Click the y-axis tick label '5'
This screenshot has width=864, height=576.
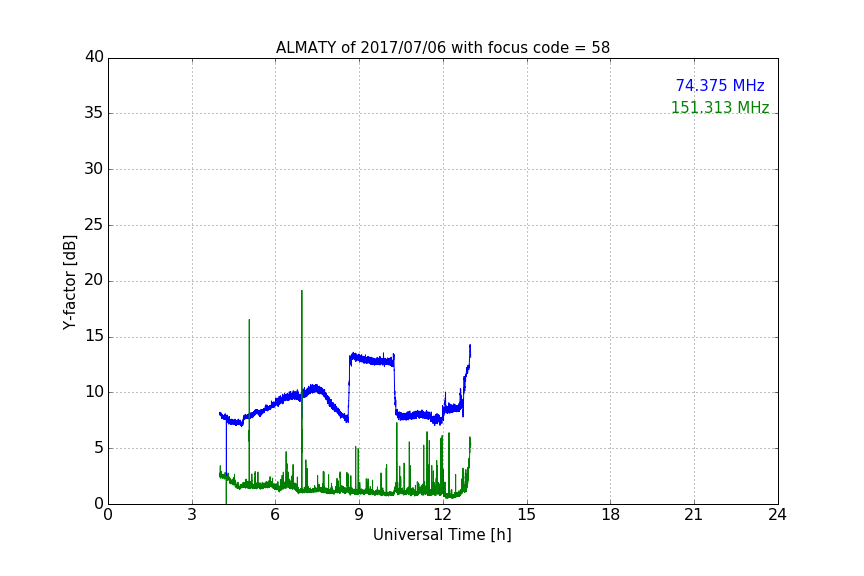point(99,448)
